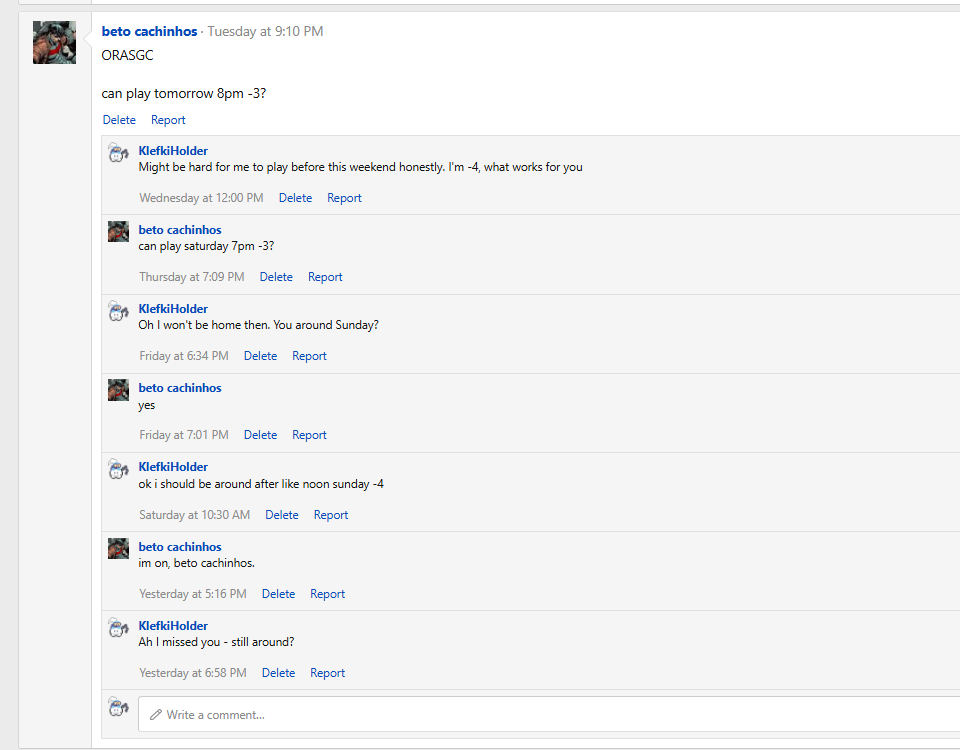The width and height of the screenshot is (960, 750).
Task: Report the Yesterday 5:16 PM comment
Action: 328,594
